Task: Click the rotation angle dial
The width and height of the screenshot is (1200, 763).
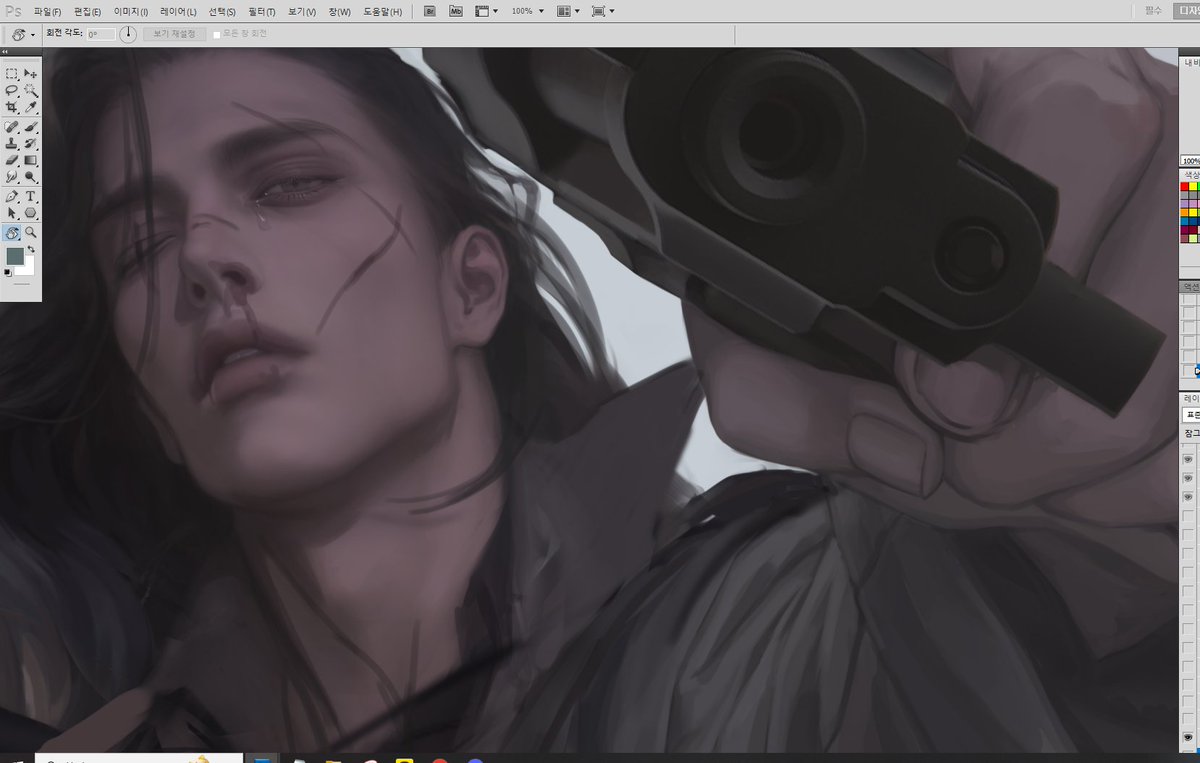Action: [x=128, y=34]
